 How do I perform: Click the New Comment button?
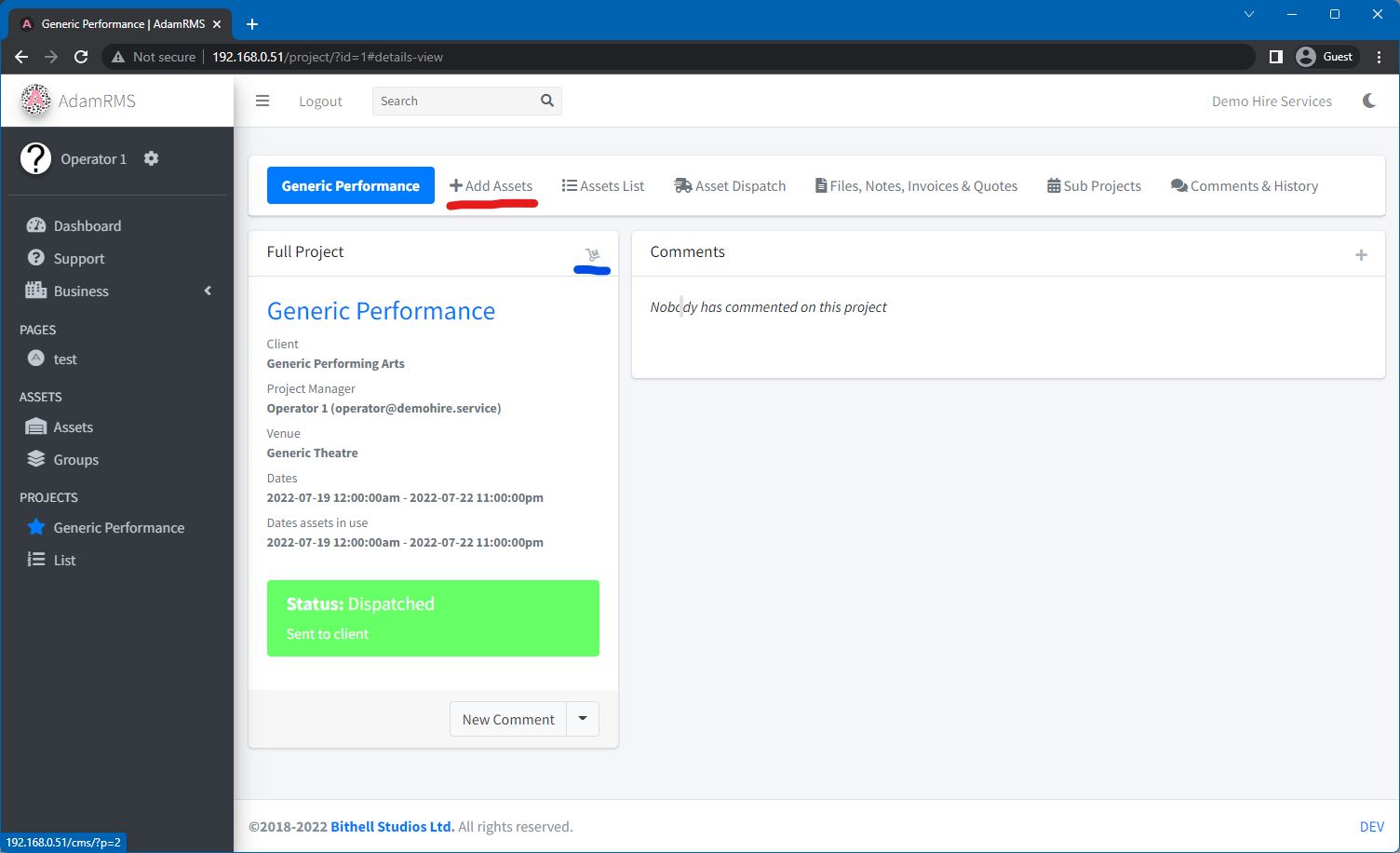(508, 719)
